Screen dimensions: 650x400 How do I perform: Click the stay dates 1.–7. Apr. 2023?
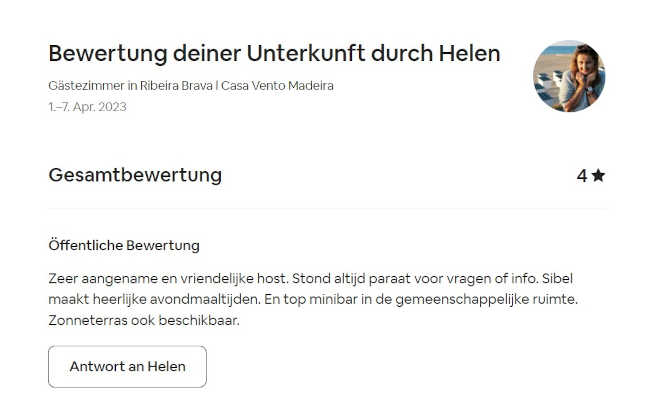point(87,107)
